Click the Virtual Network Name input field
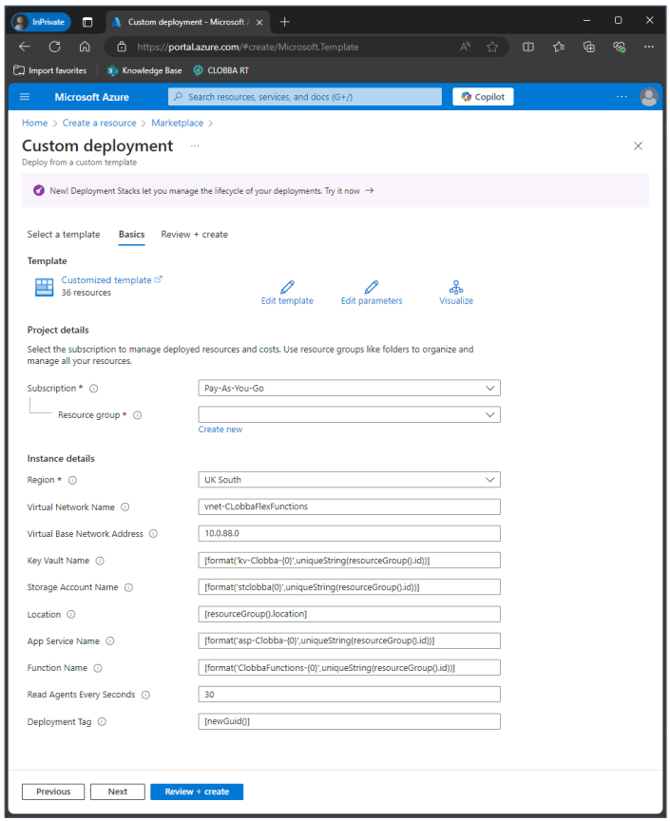The image size is (670, 821). [x=349, y=507]
